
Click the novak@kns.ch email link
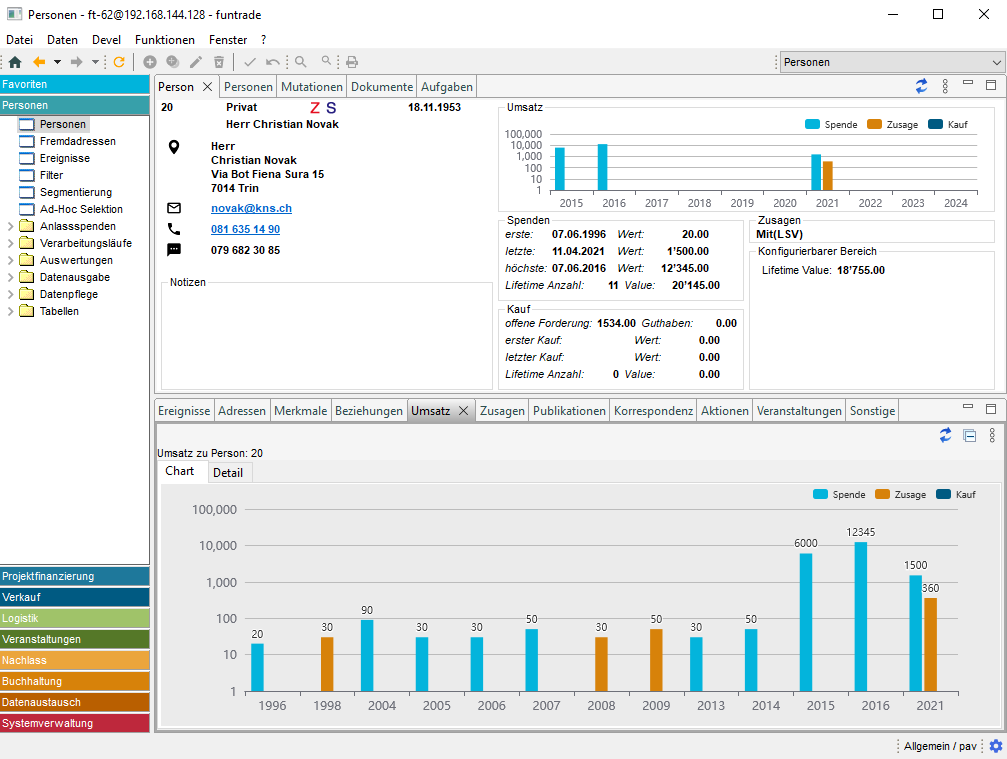pos(251,208)
